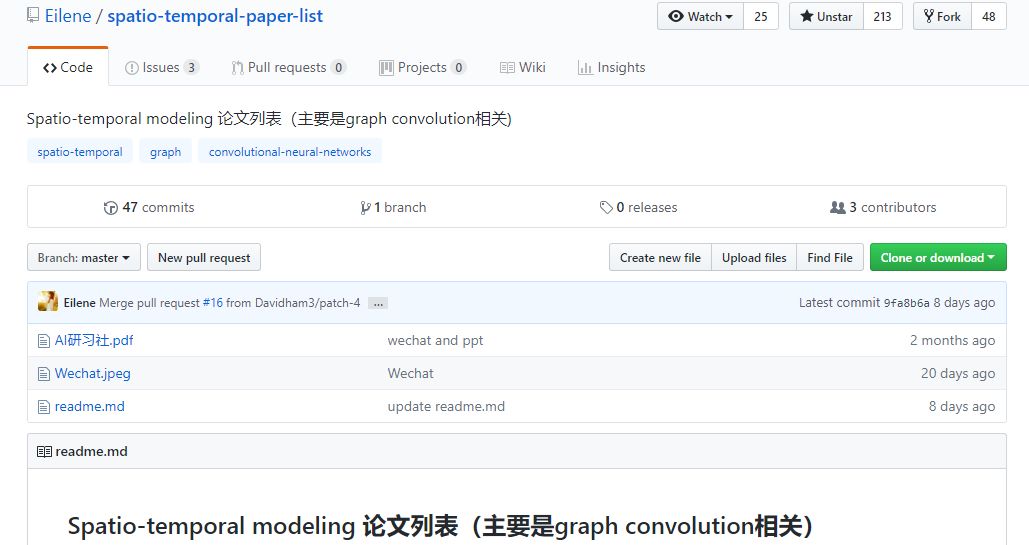Viewport: 1029px width, 545px height.
Task: Select the Code tab
Action: (x=68, y=67)
